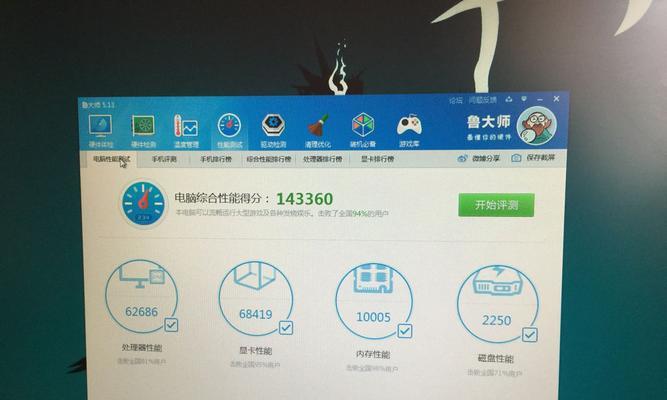Switch to the 显卡排行榜 tab

(x=377, y=159)
